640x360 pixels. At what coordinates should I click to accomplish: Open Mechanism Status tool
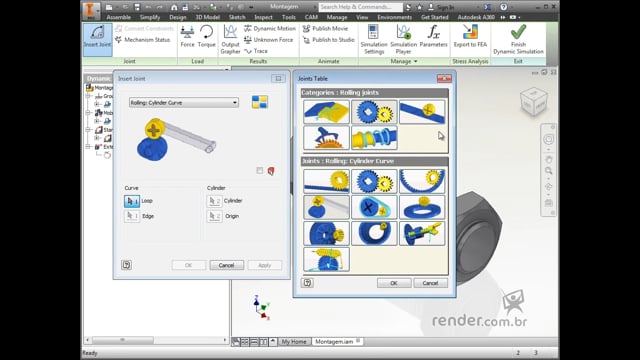[x=142, y=40]
